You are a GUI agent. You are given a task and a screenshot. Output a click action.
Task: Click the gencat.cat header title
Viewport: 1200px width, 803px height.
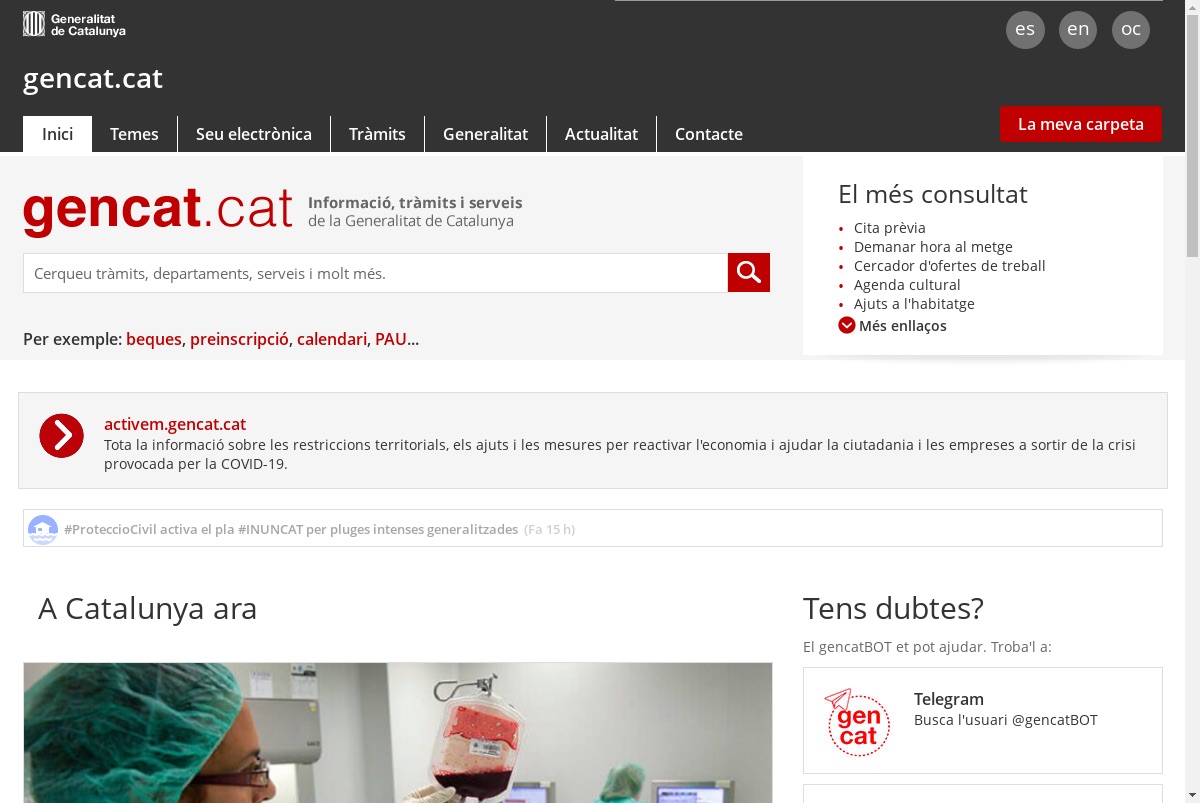click(93, 78)
